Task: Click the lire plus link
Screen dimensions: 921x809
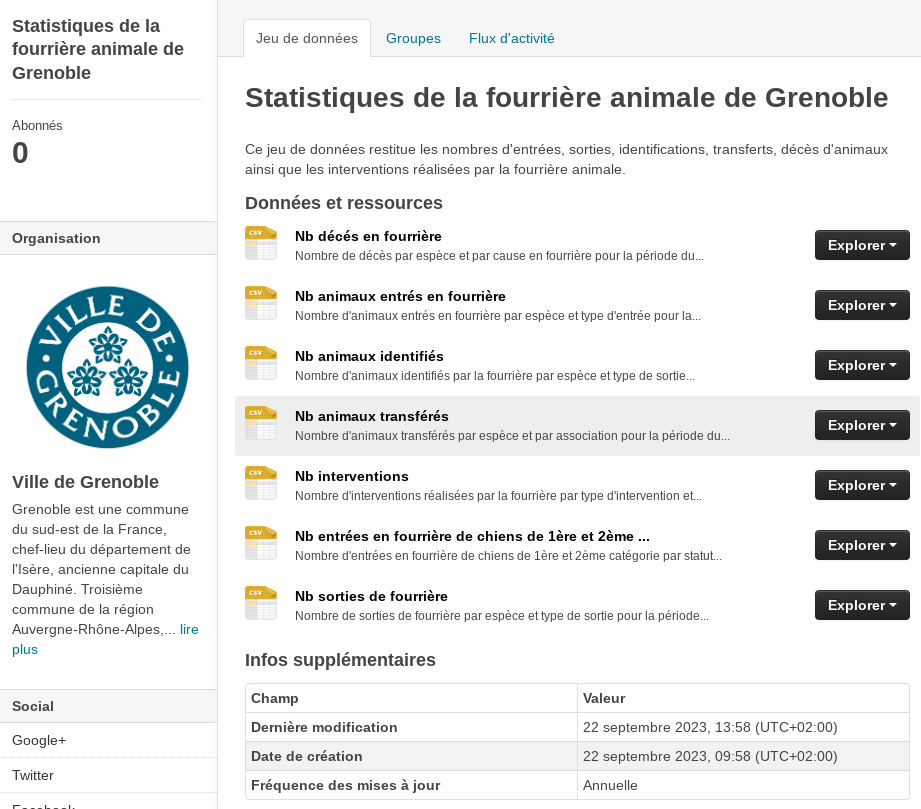Action: click(187, 629)
